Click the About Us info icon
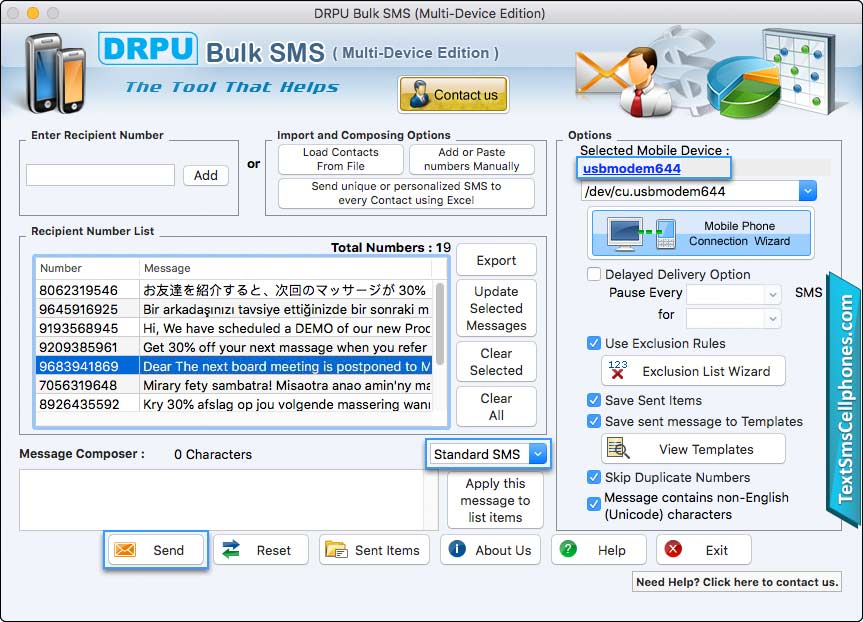Screen dimensions: 863x622 click(457, 549)
